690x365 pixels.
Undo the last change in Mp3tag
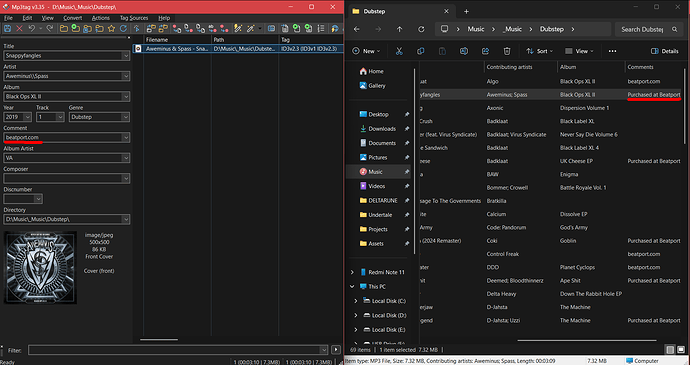pyautogui.click(x=32, y=29)
